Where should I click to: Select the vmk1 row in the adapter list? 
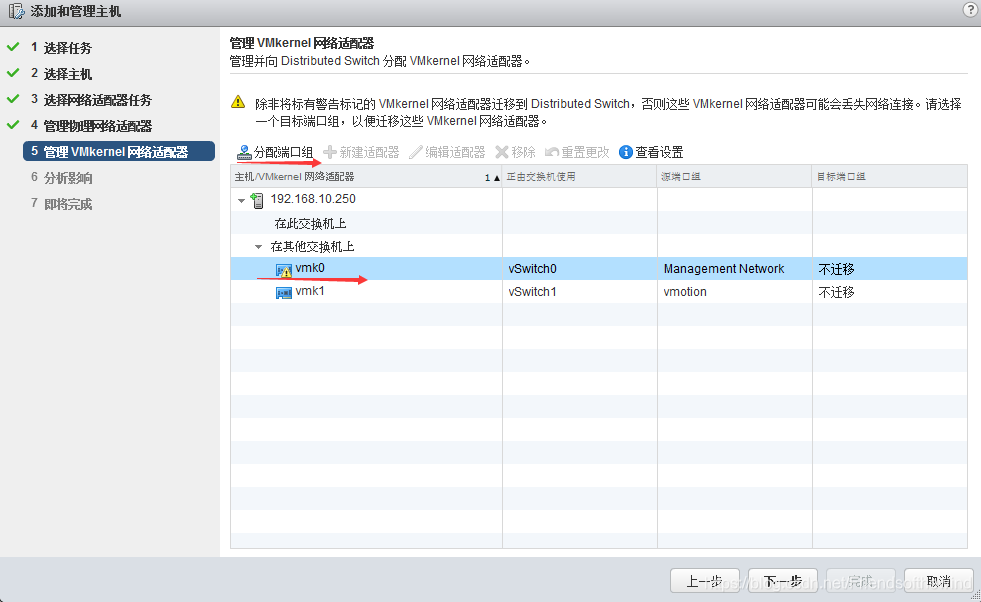click(x=599, y=292)
